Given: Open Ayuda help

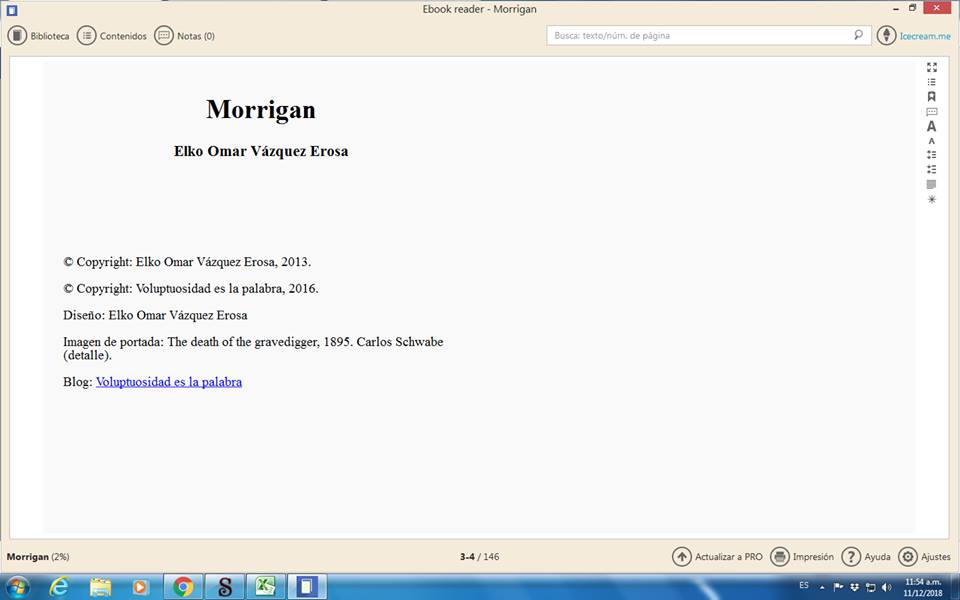Looking at the screenshot, I should click(x=866, y=557).
